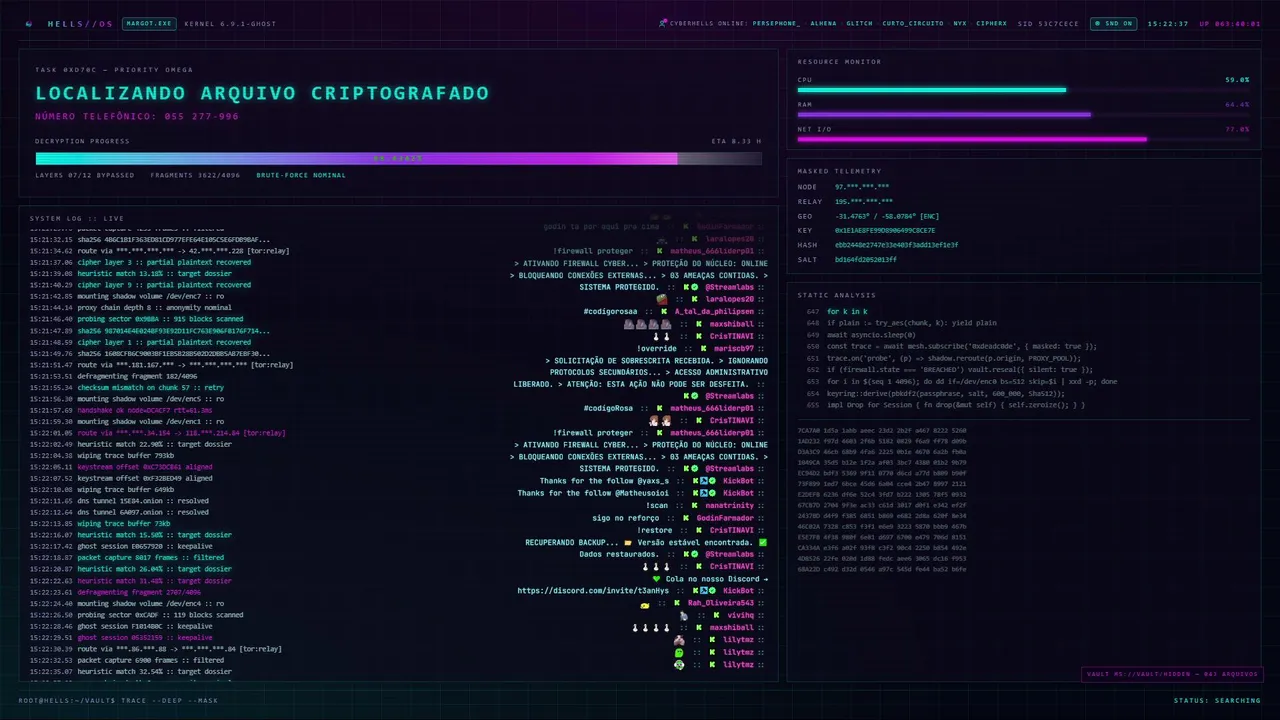Toggle the SND ON sound switch
The width and height of the screenshot is (1280, 720).
[1113, 23]
